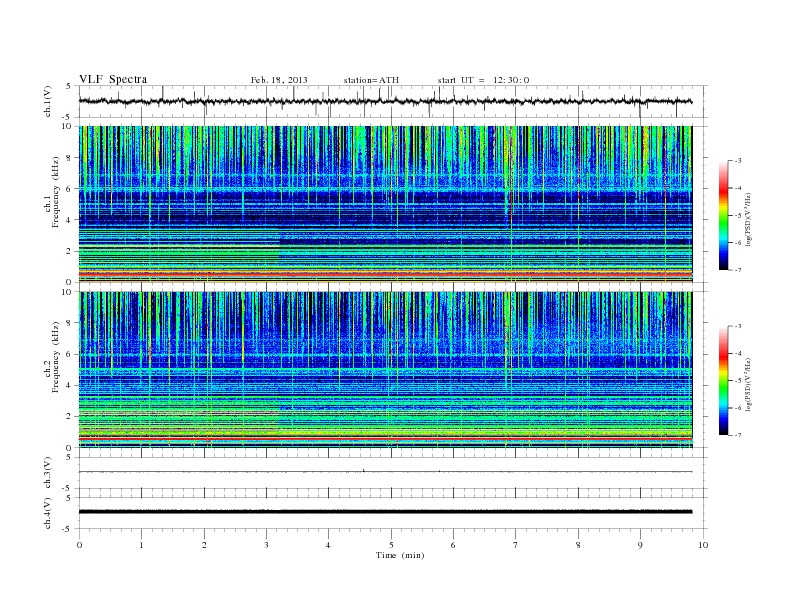This screenshot has height=612, width=792.
Task: Click time axis tick label "9"
Action: pyautogui.click(x=640, y=545)
